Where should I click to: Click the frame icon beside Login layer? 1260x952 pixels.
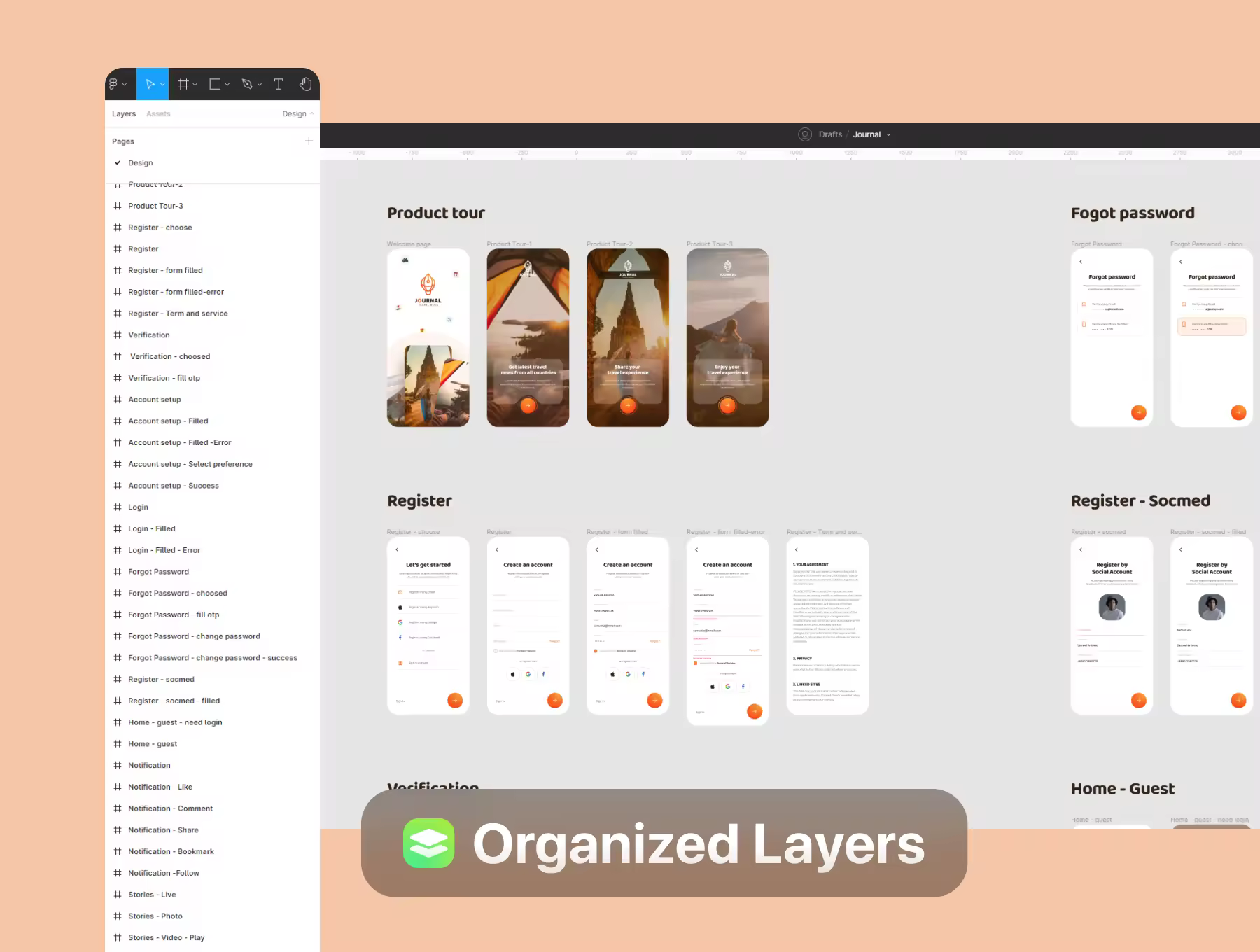118,507
